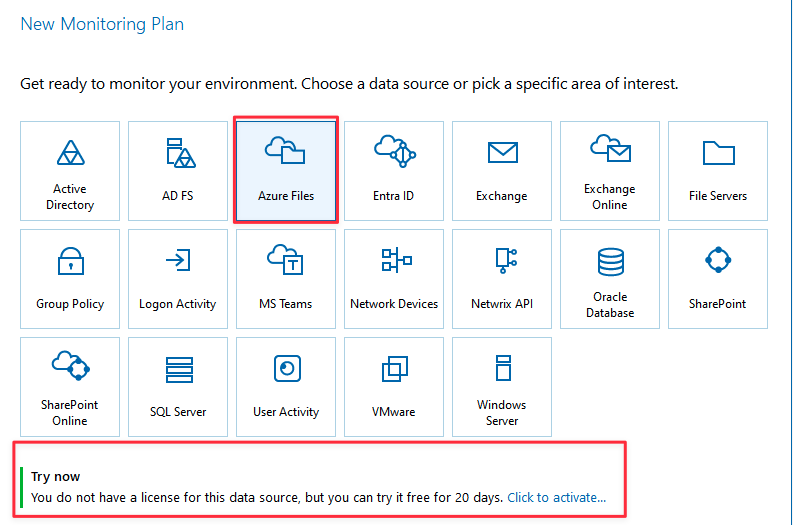793x525 pixels.
Task: Choose the VMware data source
Action: [x=394, y=387]
